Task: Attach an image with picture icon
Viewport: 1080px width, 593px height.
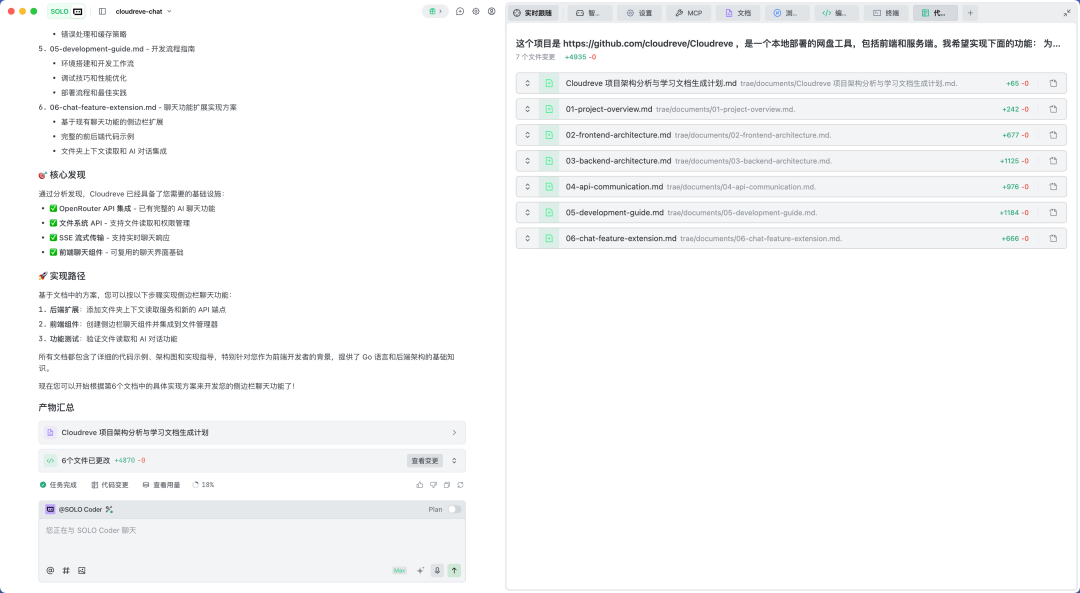Action: click(x=82, y=570)
